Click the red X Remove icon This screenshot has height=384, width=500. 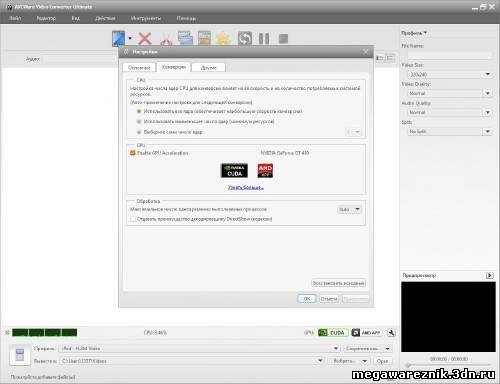point(145,39)
